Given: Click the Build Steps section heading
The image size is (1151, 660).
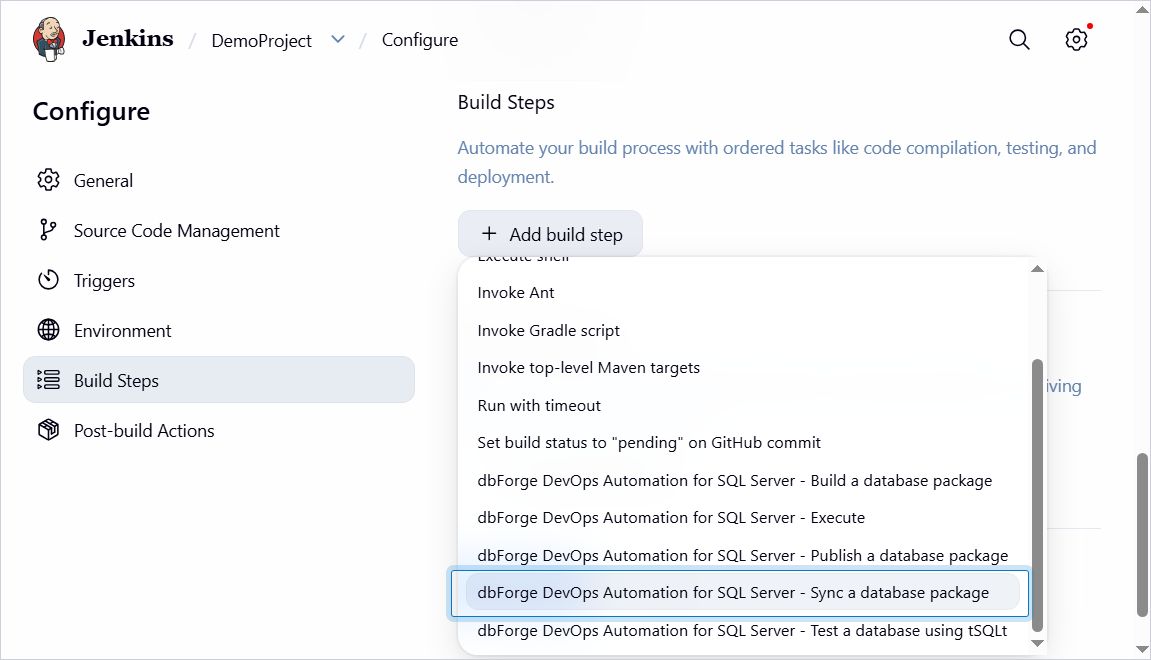Looking at the screenshot, I should (506, 103).
